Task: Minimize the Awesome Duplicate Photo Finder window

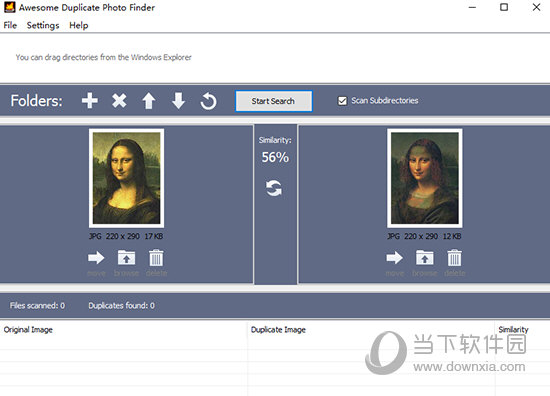Action: [472, 7]
